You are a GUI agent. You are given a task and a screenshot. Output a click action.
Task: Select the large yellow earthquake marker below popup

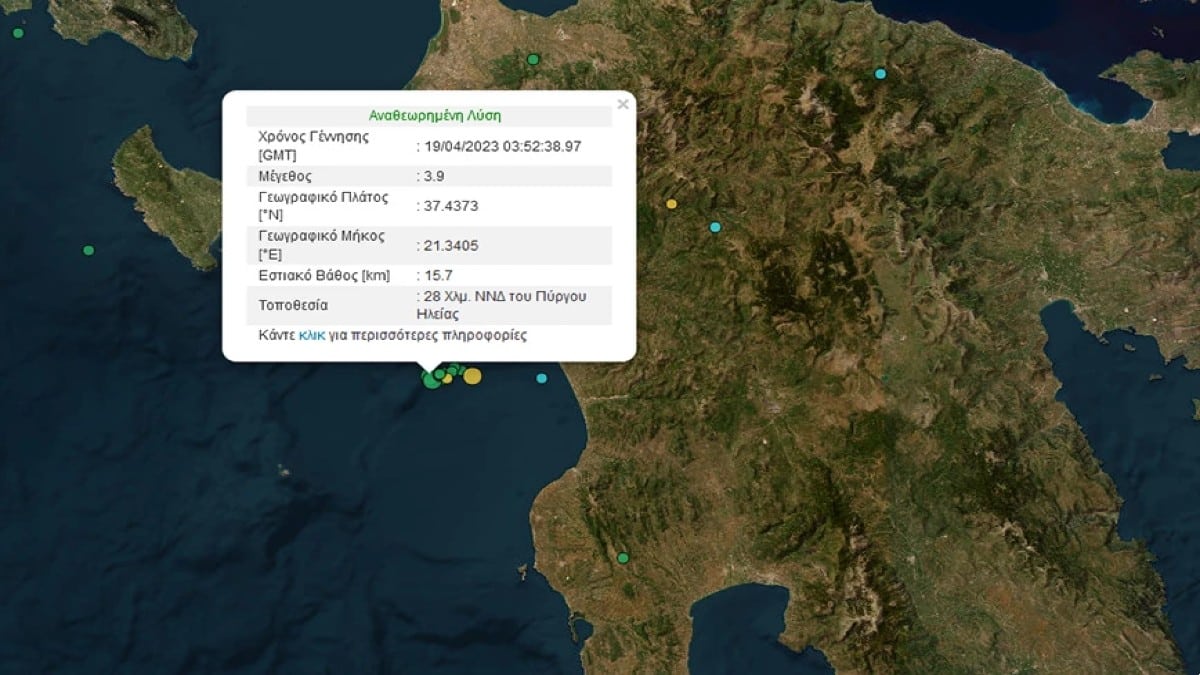(472, 376)
